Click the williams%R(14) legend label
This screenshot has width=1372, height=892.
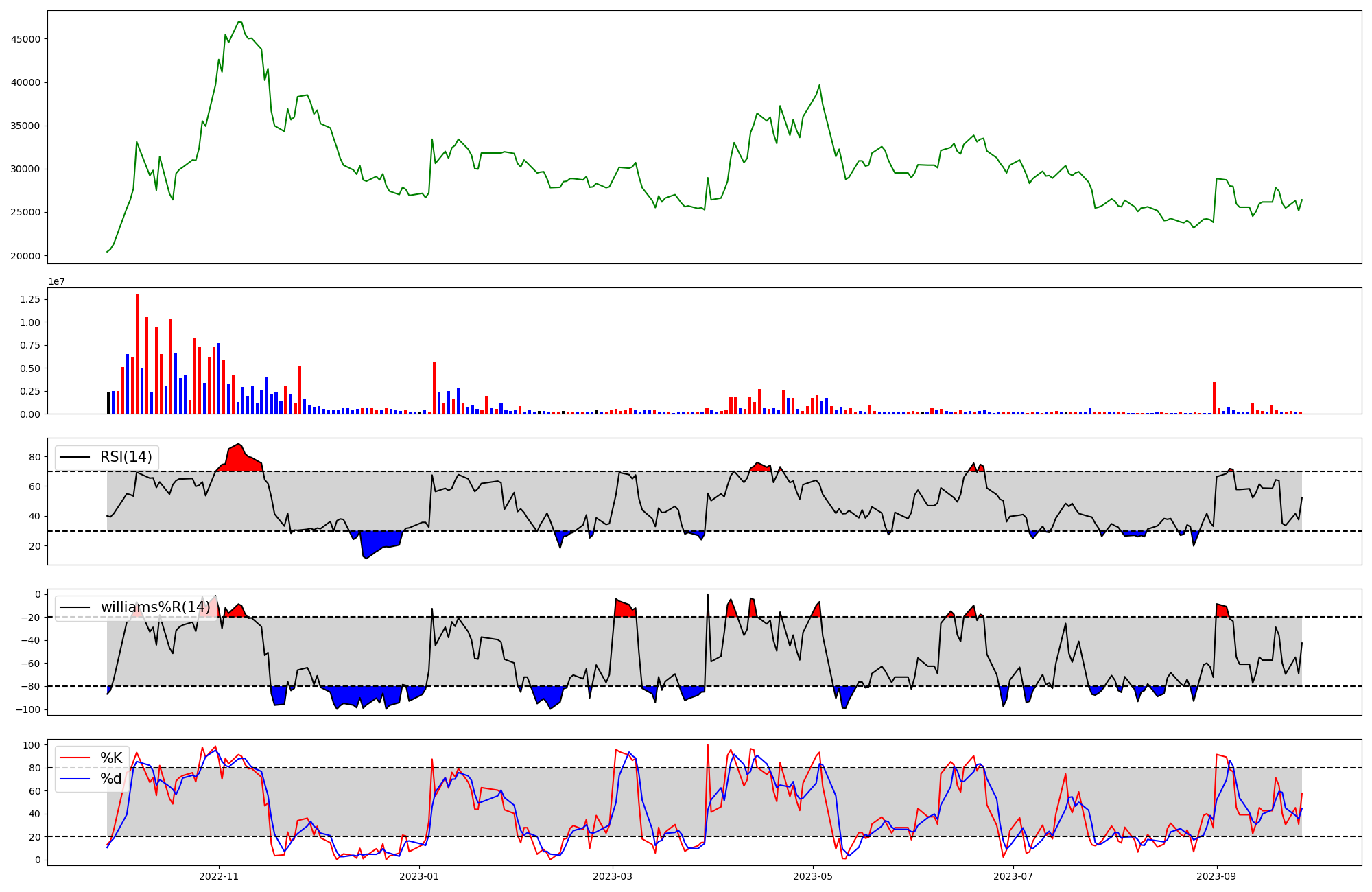(x=155, y=607)
